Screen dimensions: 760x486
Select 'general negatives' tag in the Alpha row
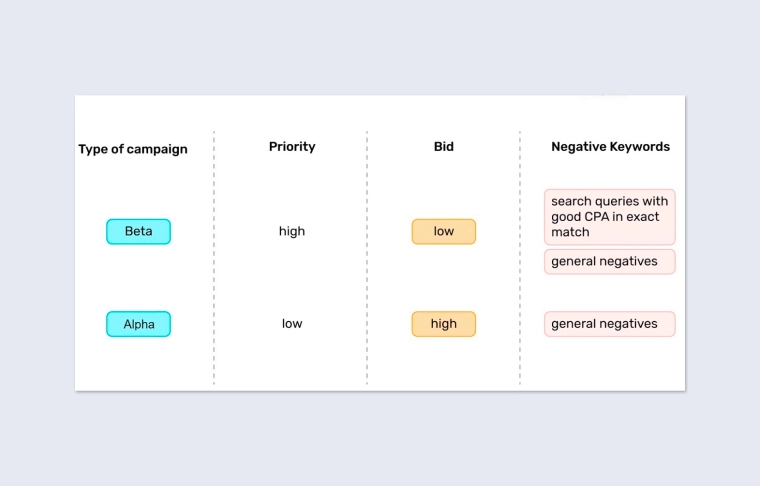point(610,324)
